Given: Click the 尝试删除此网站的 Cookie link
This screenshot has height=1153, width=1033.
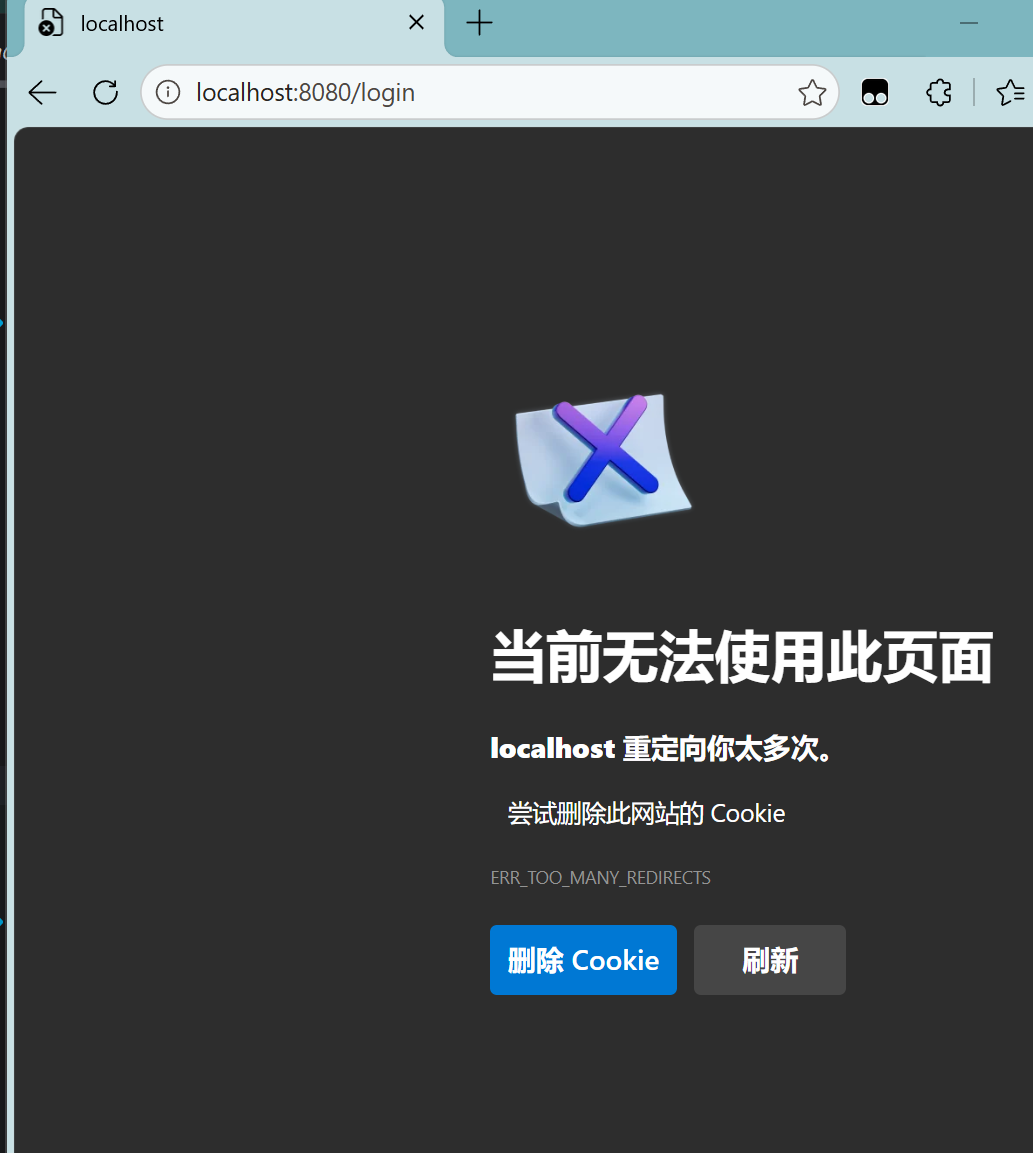Looking at the screenshot, I should pos(646,813).
